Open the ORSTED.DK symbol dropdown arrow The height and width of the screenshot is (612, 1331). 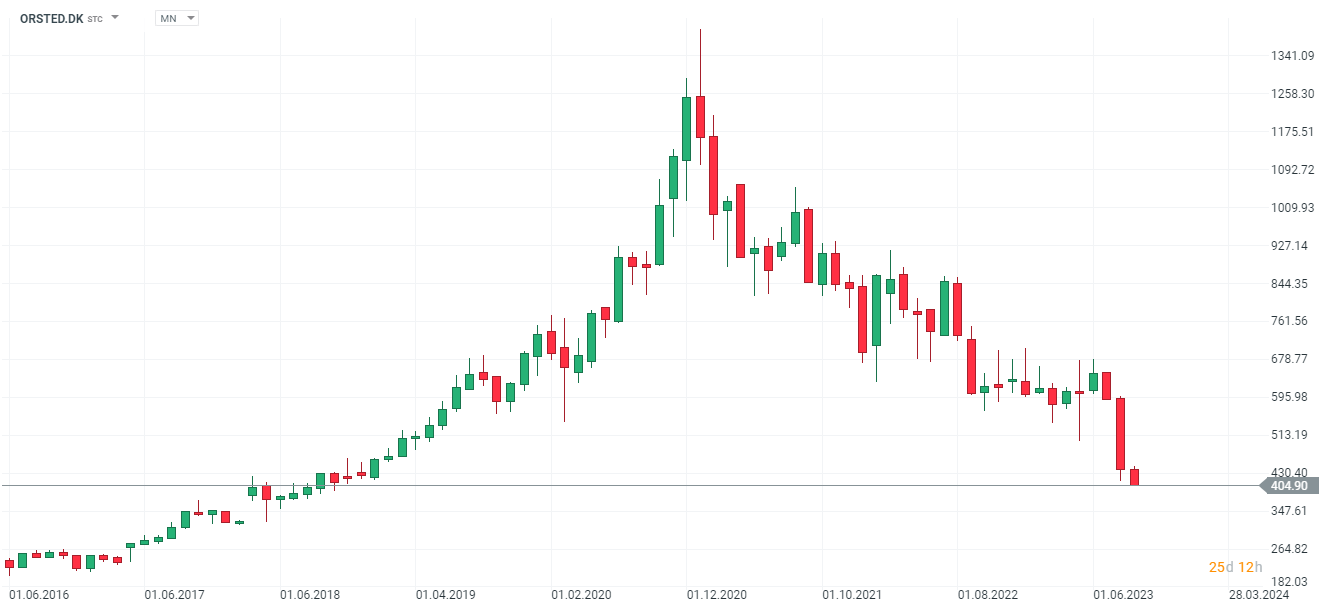tap(115, 18)
